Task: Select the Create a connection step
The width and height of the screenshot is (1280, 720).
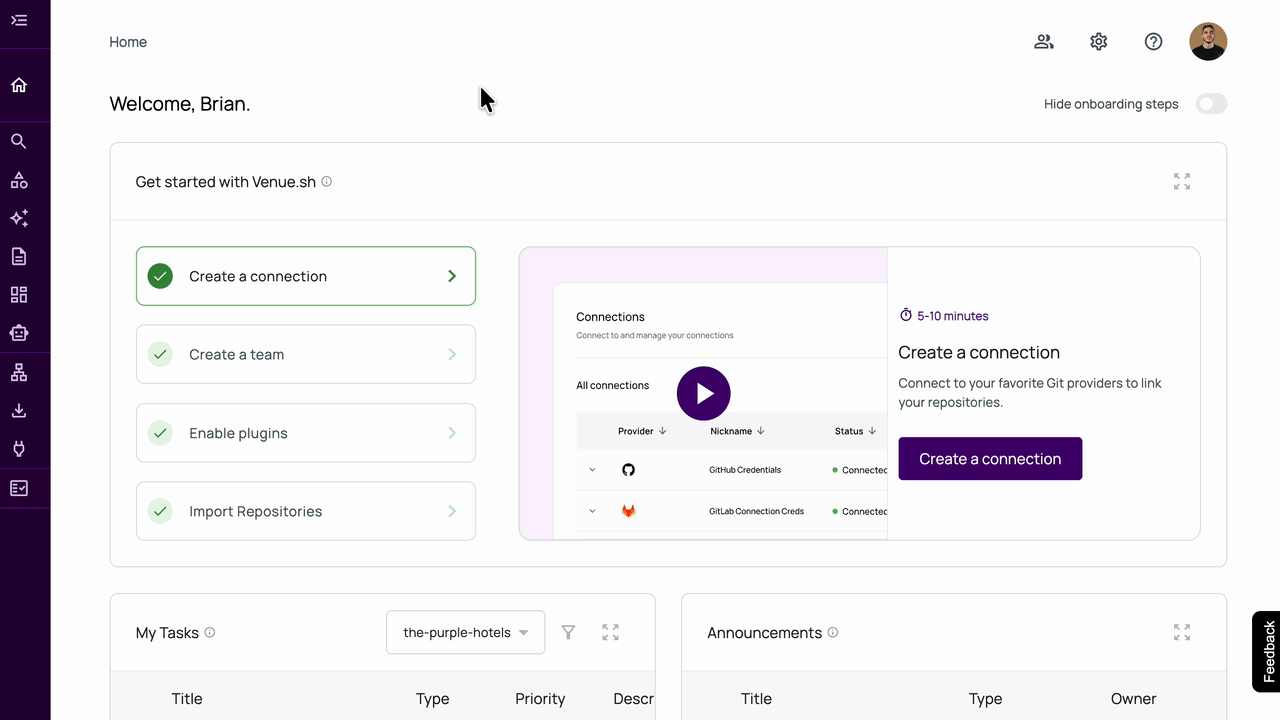Action: tap(306, 276)
